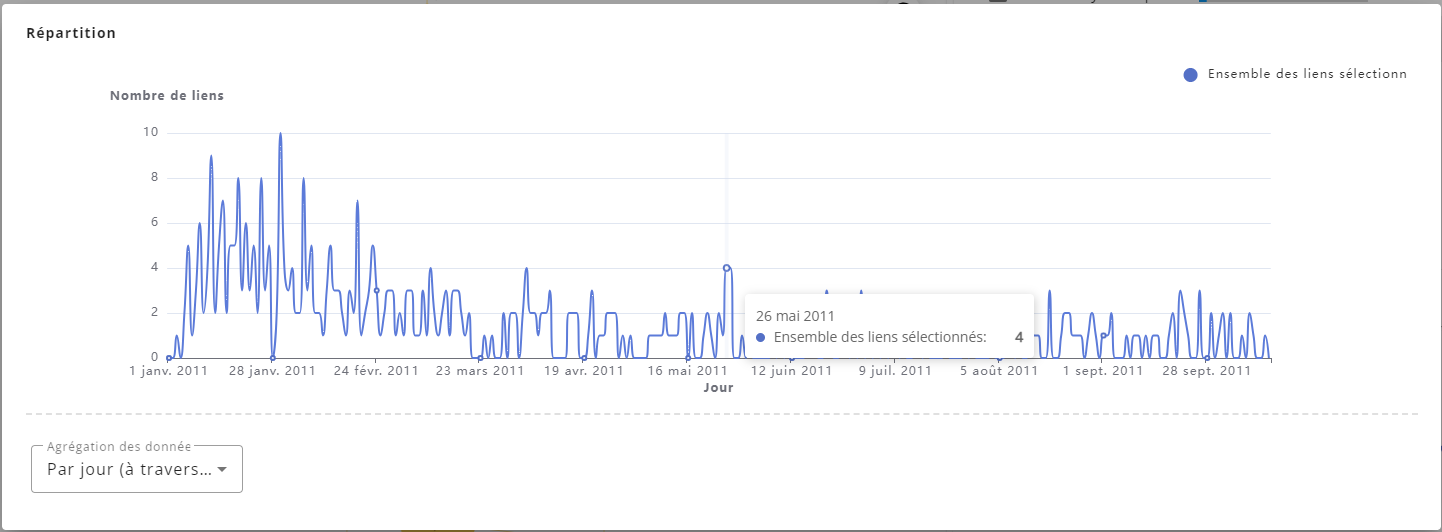Toggle the 'Ensemble des liens sélectionn' legend label
1442x532 pixels.
1307,74
